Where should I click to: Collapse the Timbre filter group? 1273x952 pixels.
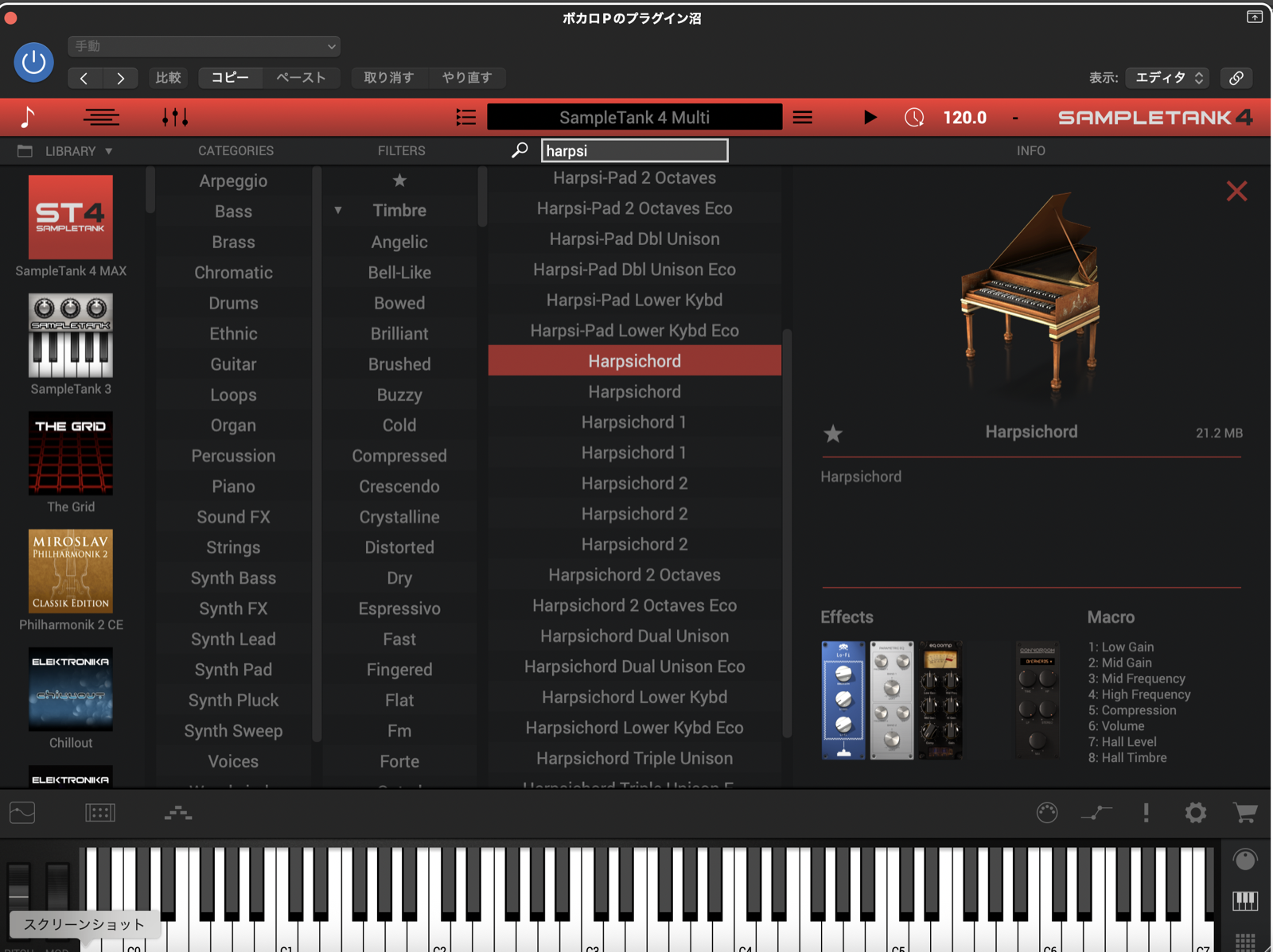[338, 211]
